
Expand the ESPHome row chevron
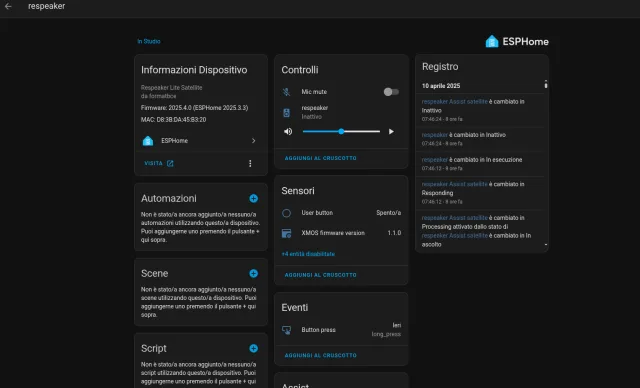coord(253,141)
